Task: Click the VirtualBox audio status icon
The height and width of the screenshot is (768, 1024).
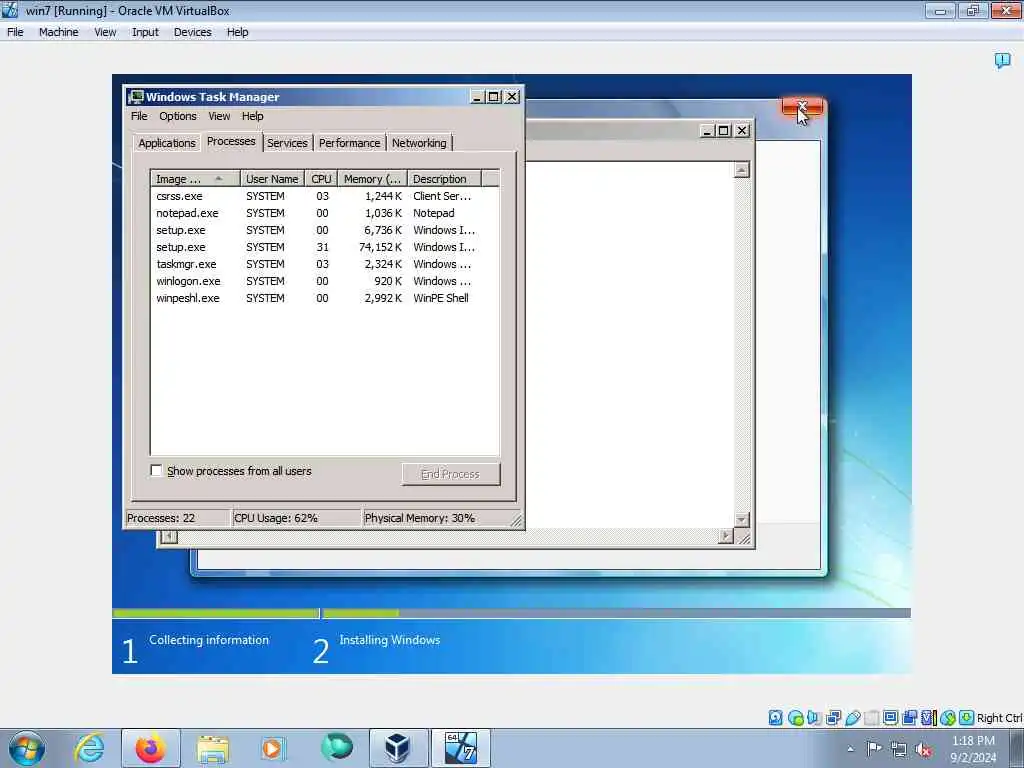Action: [814, 718]
